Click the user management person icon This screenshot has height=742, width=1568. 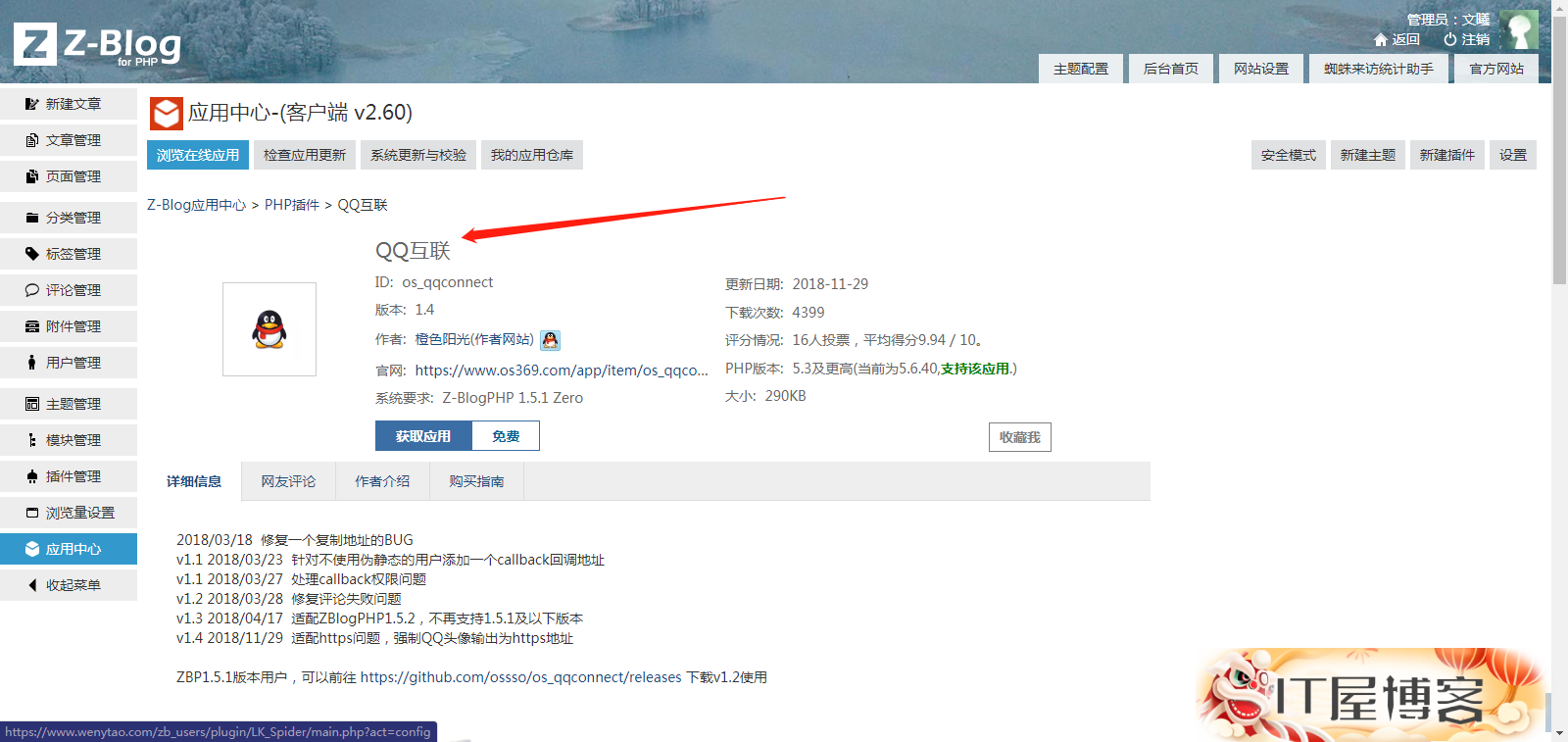click(x=32, y=363)
